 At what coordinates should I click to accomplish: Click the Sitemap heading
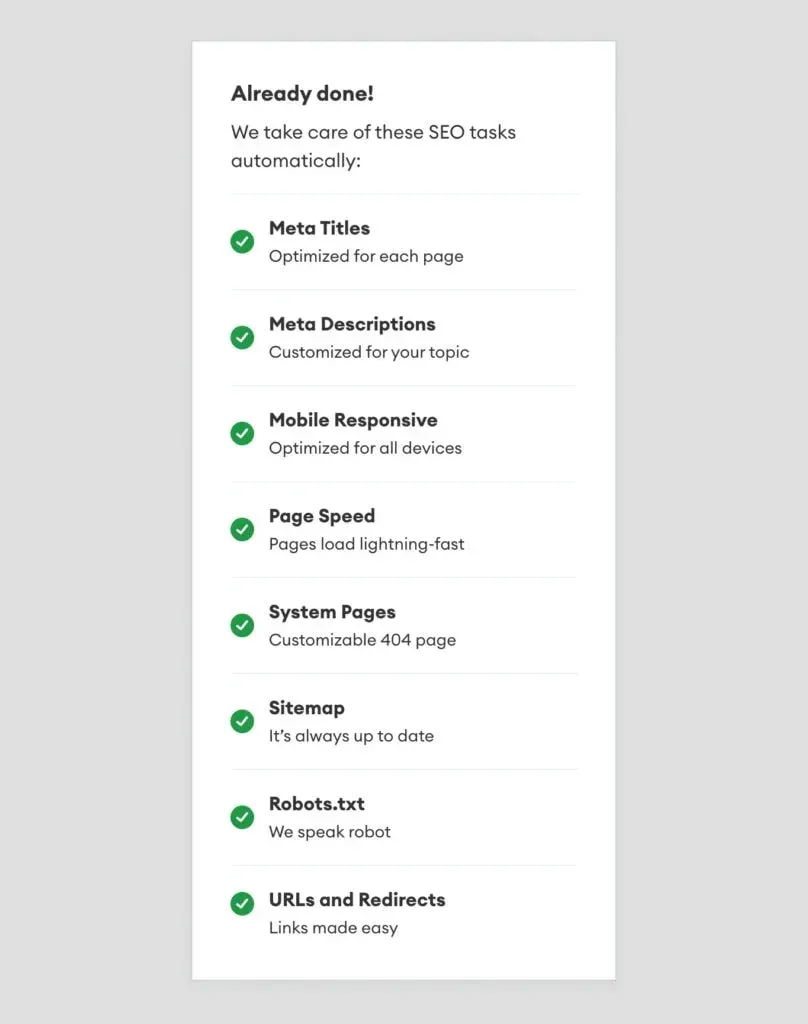pos(307,708)
